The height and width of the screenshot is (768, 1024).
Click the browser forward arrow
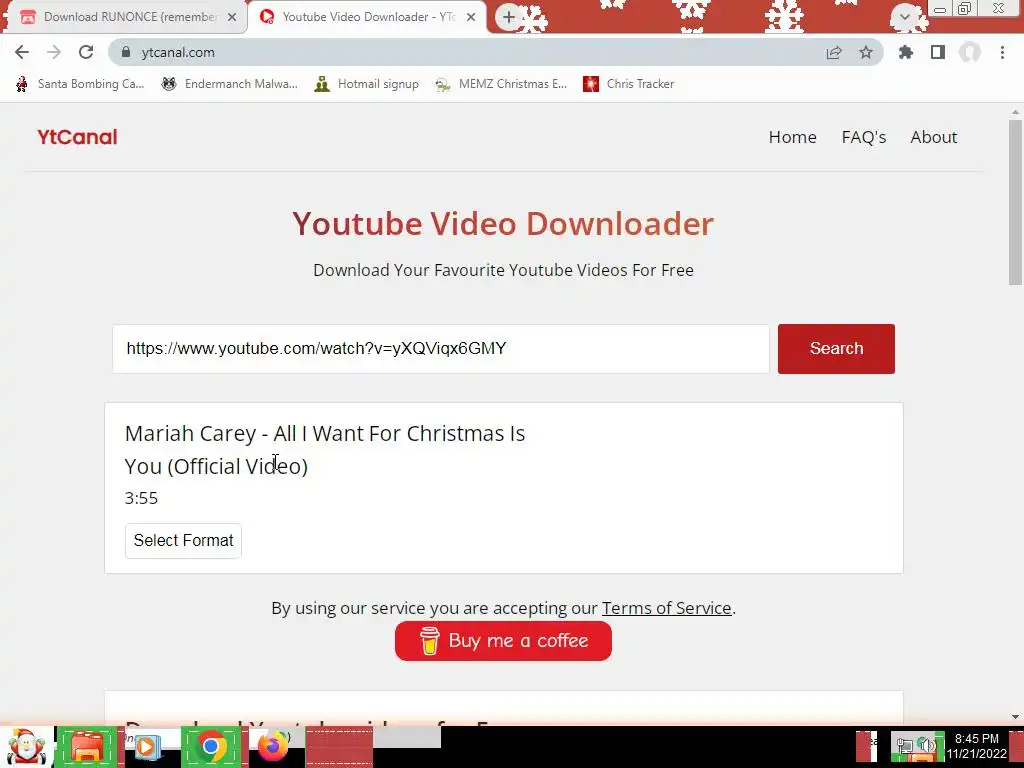click(54, 52)
